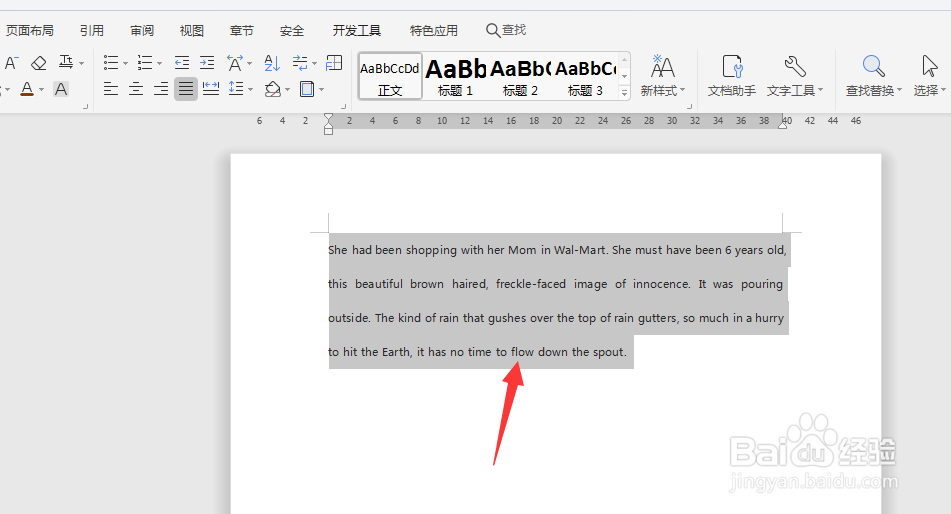Open the font color dropdown arrow
951x514 pixels.
(41, 90)
